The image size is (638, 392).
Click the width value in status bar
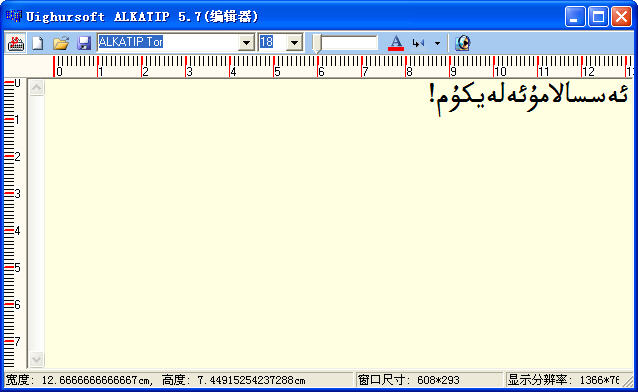[x=97, y=380]
